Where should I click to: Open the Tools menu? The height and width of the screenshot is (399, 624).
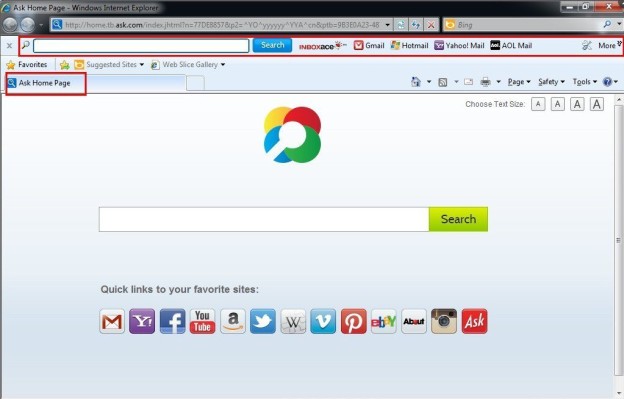pyautogui.click(x=585, y=82)
